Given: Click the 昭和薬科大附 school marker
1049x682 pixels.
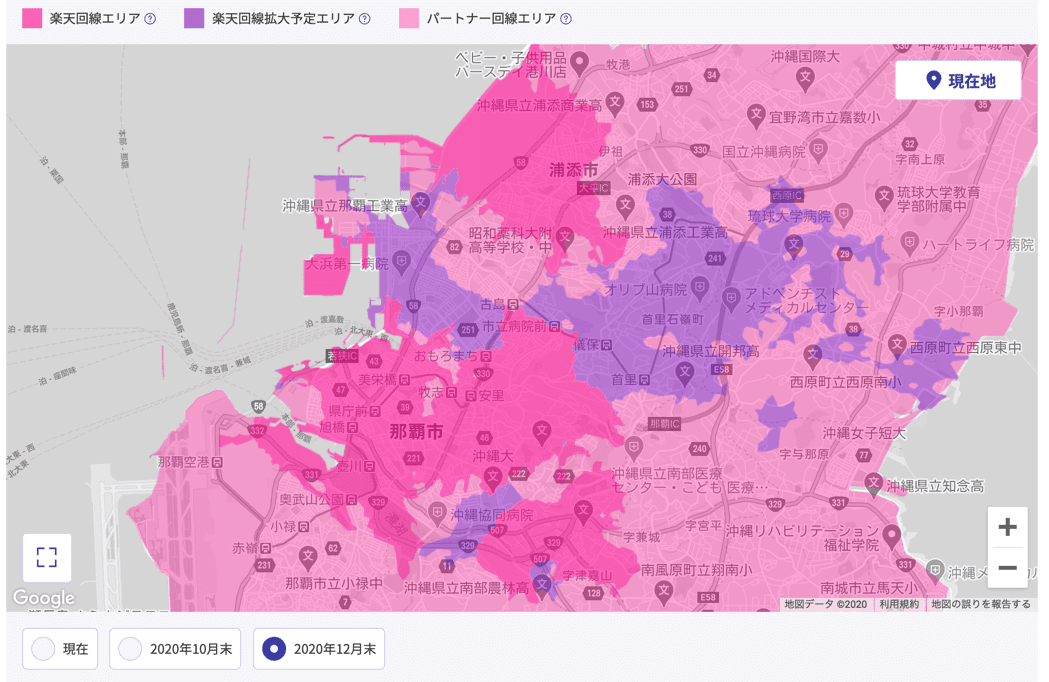Looking at the screenshot, I should tap(565, 237).
